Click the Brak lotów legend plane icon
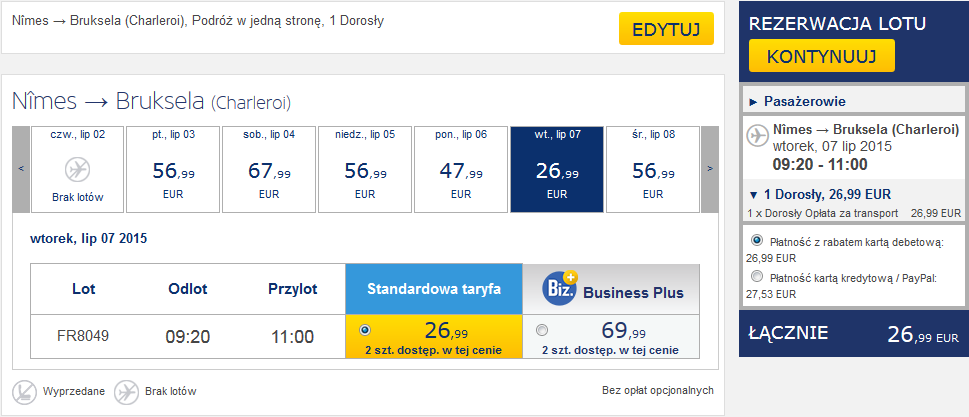This screenshot has width=969, height=417. (x=126, y=391)
